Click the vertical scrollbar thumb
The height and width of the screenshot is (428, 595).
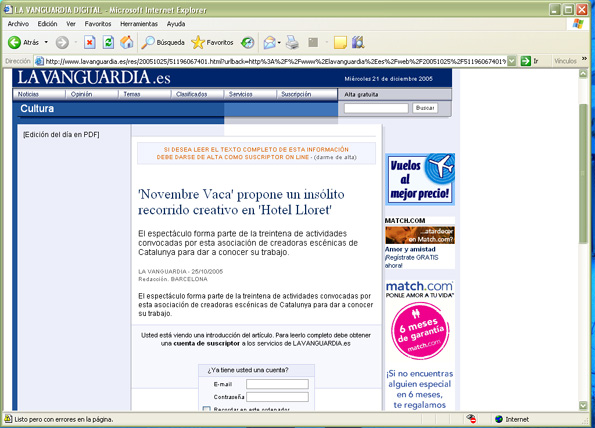(583, 173)
